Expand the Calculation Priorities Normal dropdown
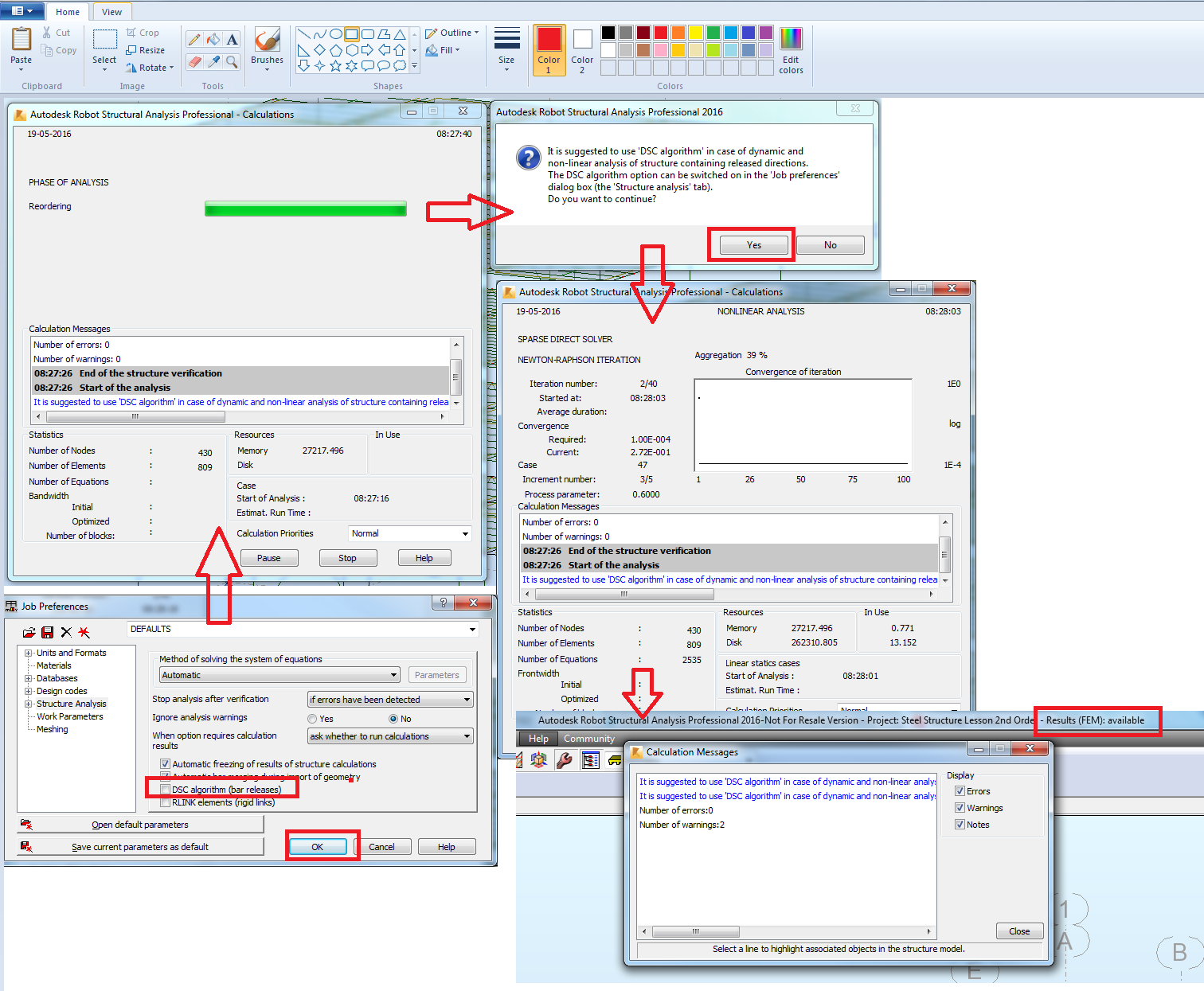The image size is (1204, 991). pyautogui.click(x=466, y=533)
